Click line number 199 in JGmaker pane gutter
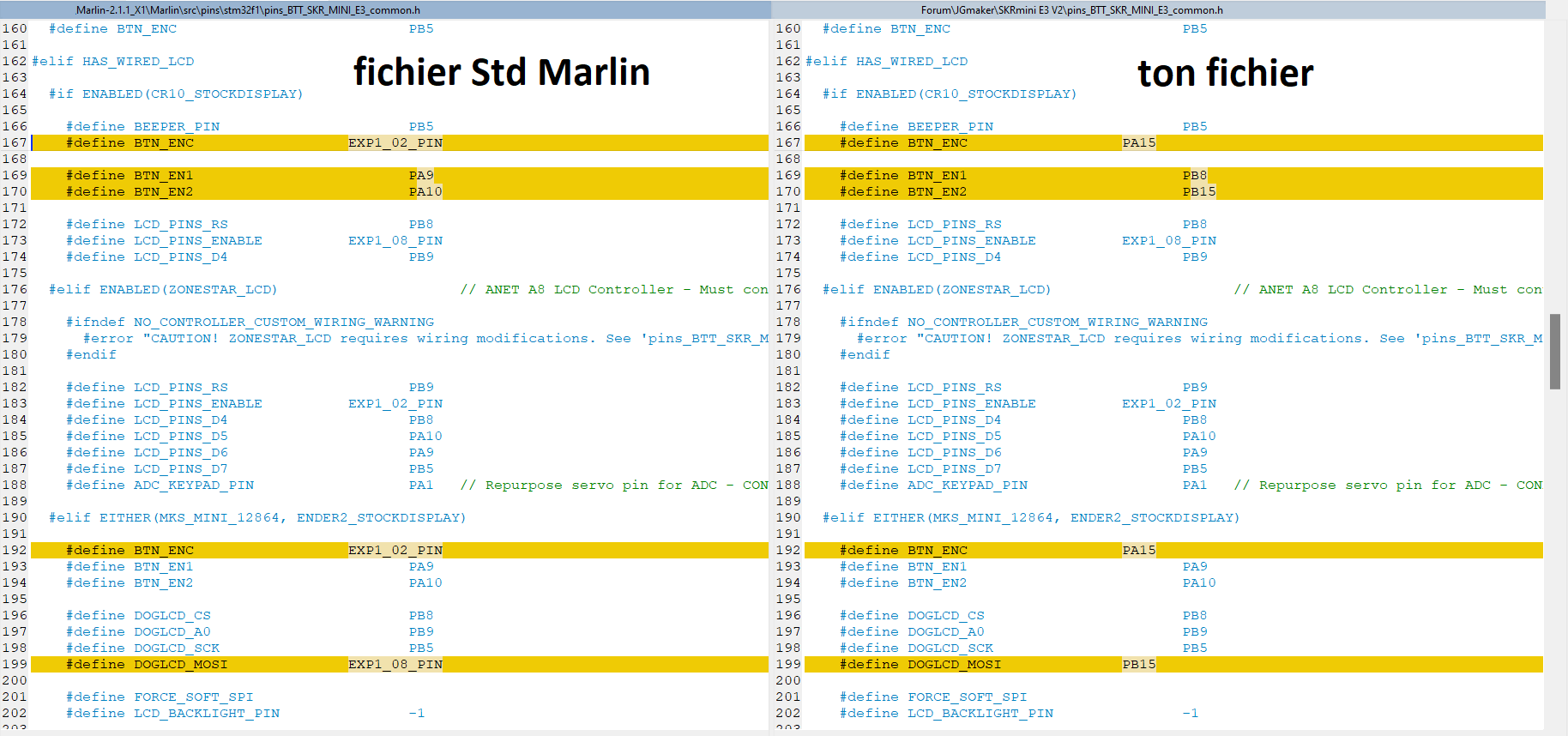Viewport: 1568px width, 736px height. 788,665
